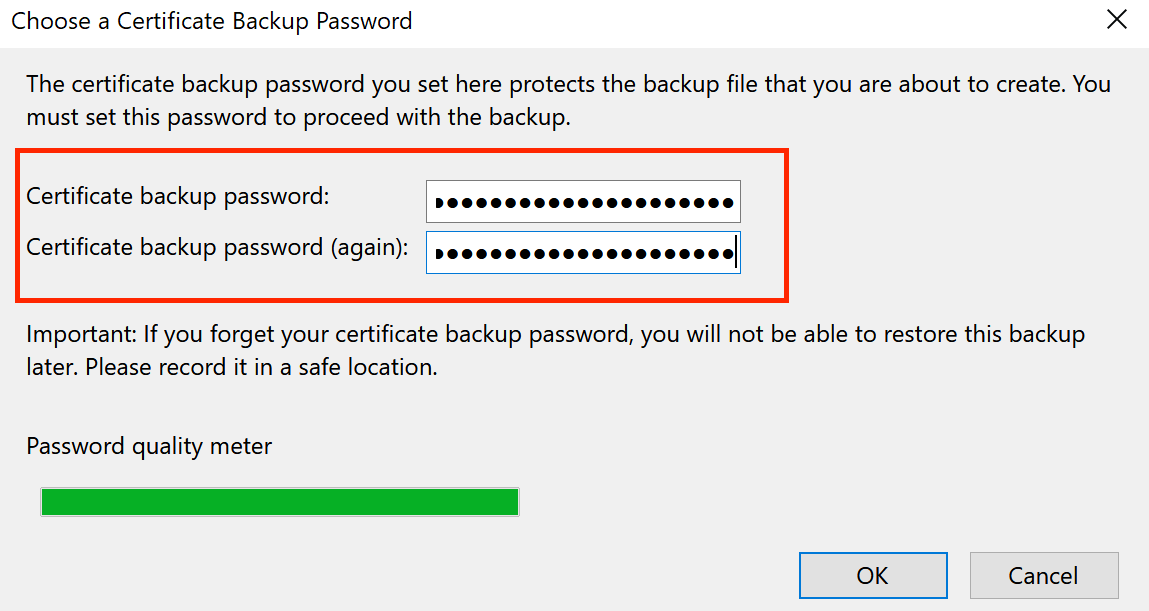Click the introductory instructions text at top
The height and width of the screenshot is (611, 1149).
pyautogui.click(x=500, y=100)
